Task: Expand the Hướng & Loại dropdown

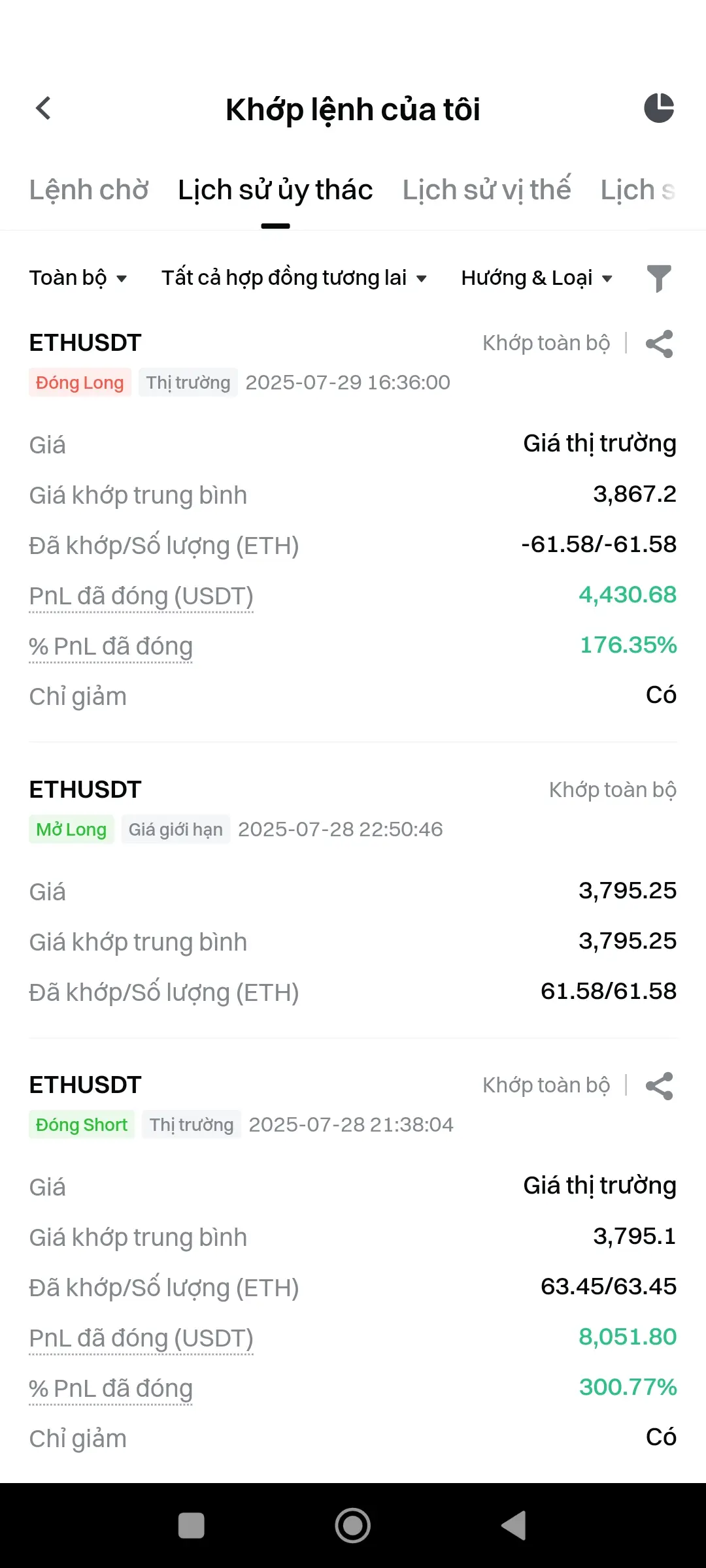Action: [537, 278]
